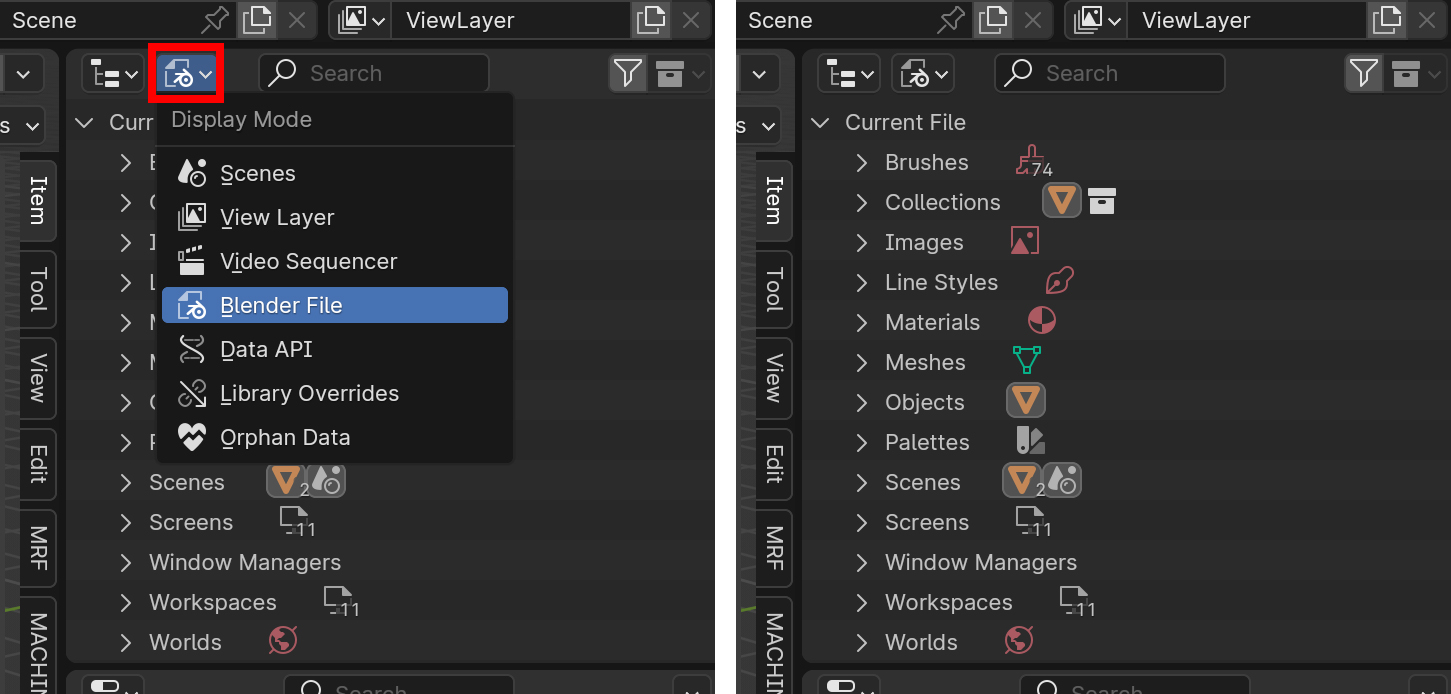Toggle pin scene icon in left panel
Viewport: 1451px width, 694px height.
[x=214, y=20]
